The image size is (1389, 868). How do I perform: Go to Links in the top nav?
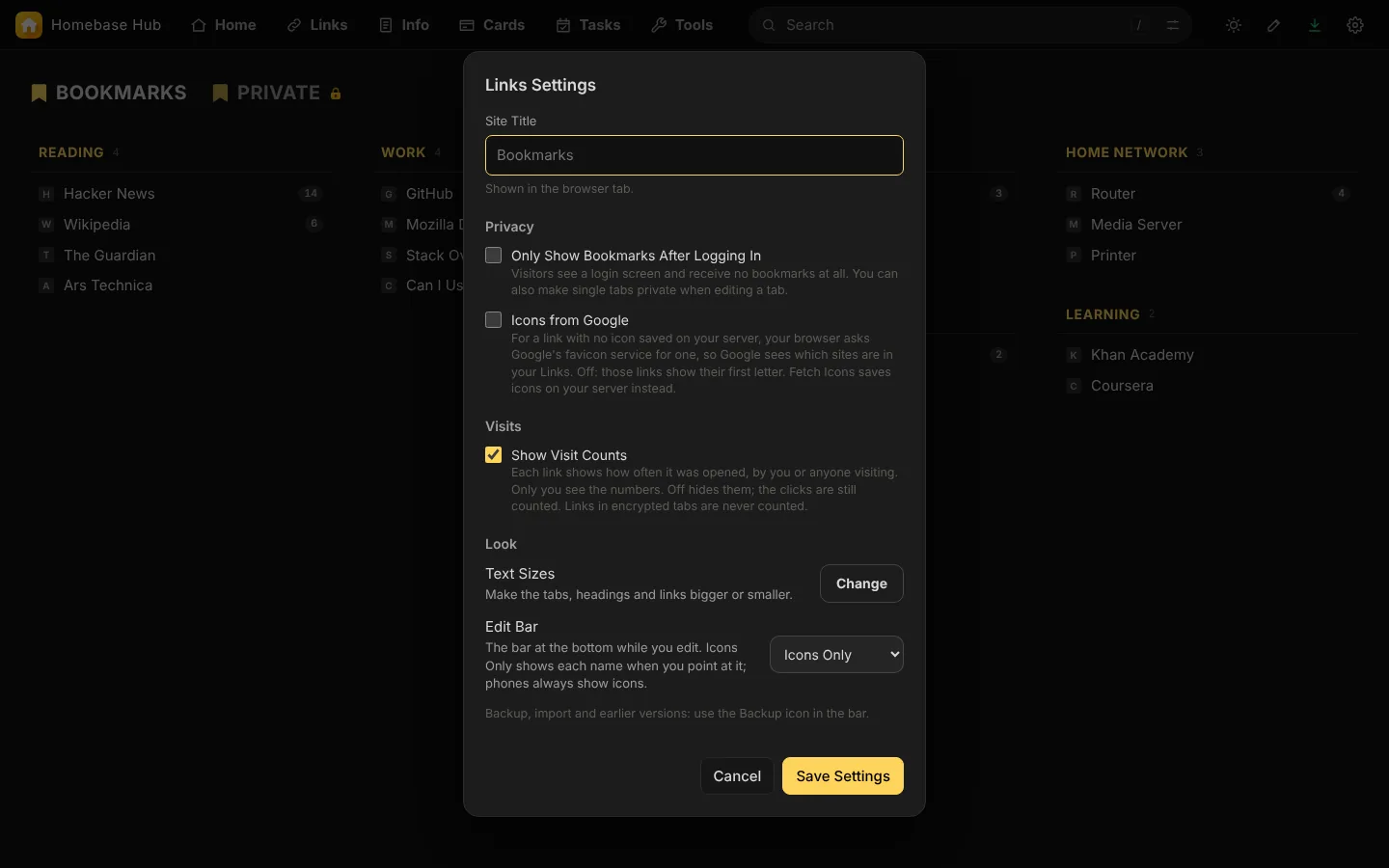(317, 25)
